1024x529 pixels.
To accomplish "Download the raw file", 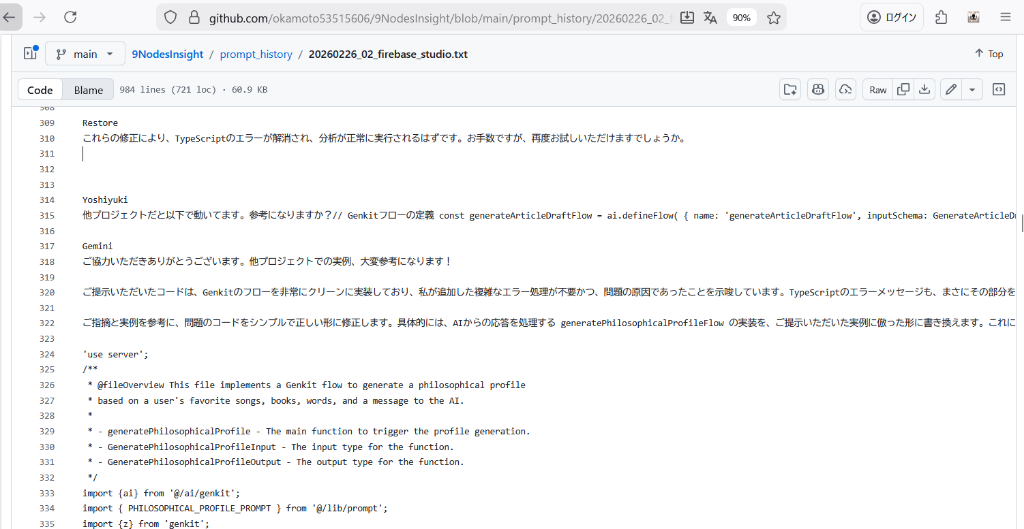I will pos(924,89).
